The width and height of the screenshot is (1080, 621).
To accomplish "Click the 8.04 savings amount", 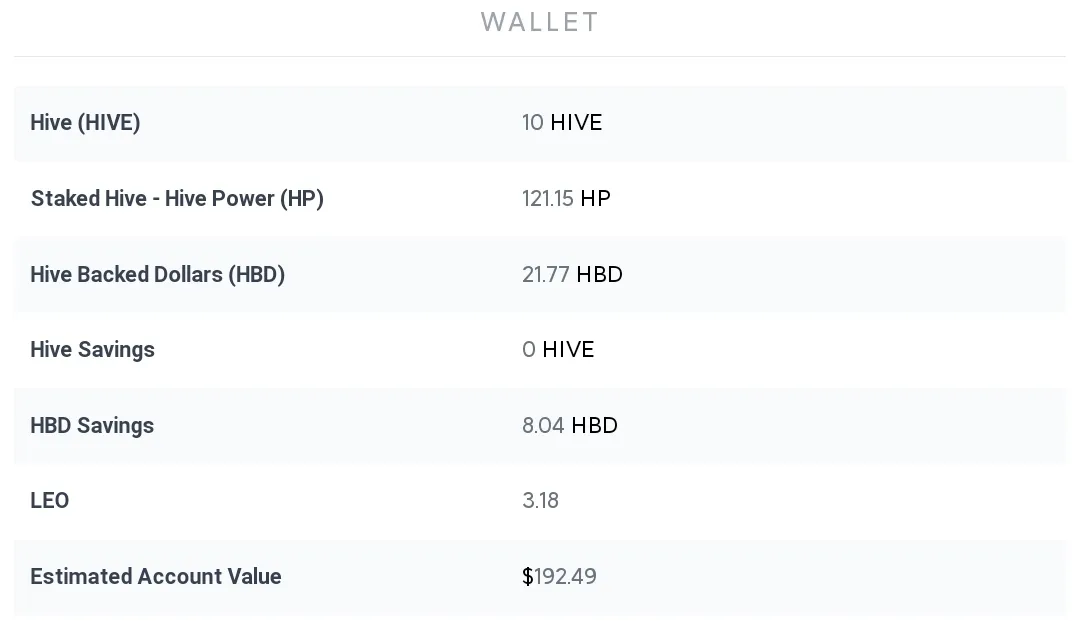I will (543, 426).
